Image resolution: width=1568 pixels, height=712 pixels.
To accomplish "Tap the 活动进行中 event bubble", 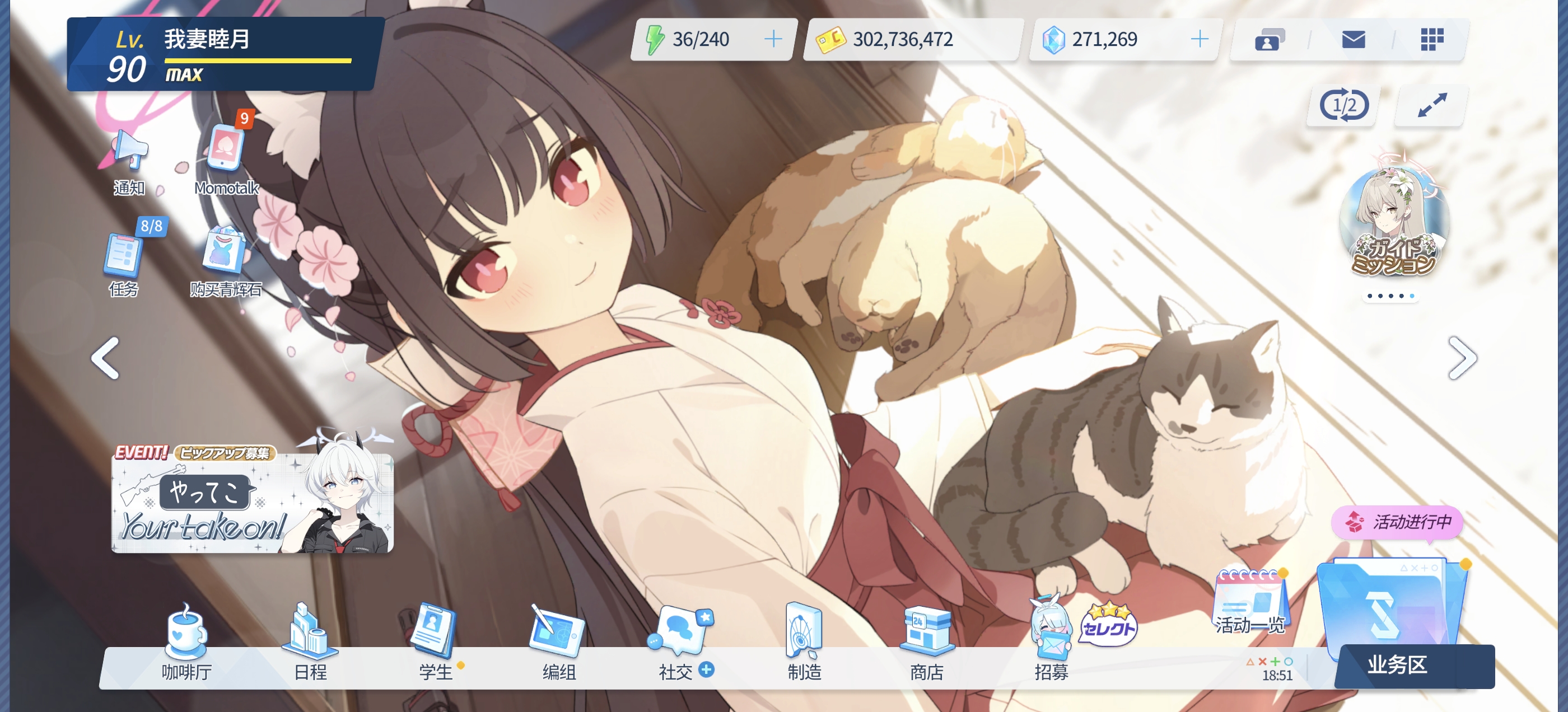I will click(1398, 522).
